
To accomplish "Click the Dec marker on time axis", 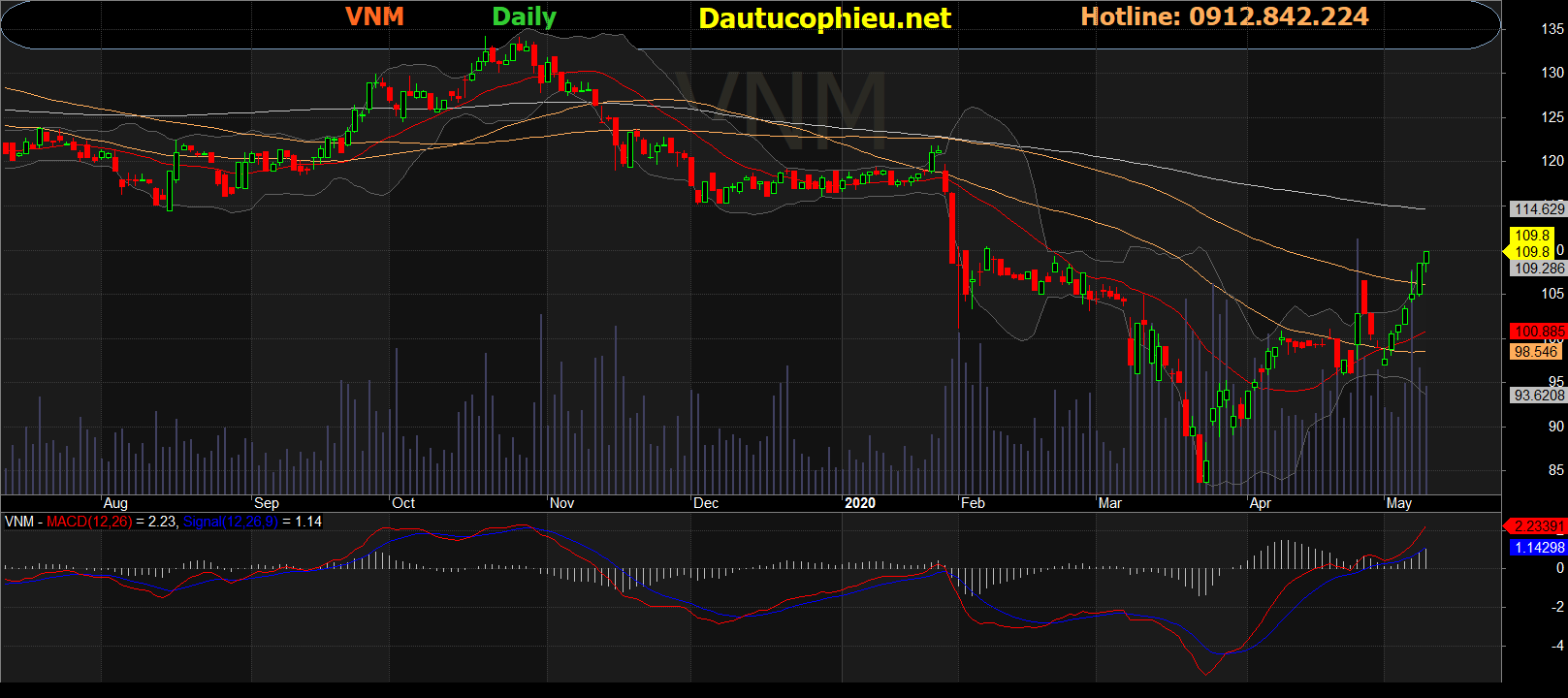I will click(706, 503).
